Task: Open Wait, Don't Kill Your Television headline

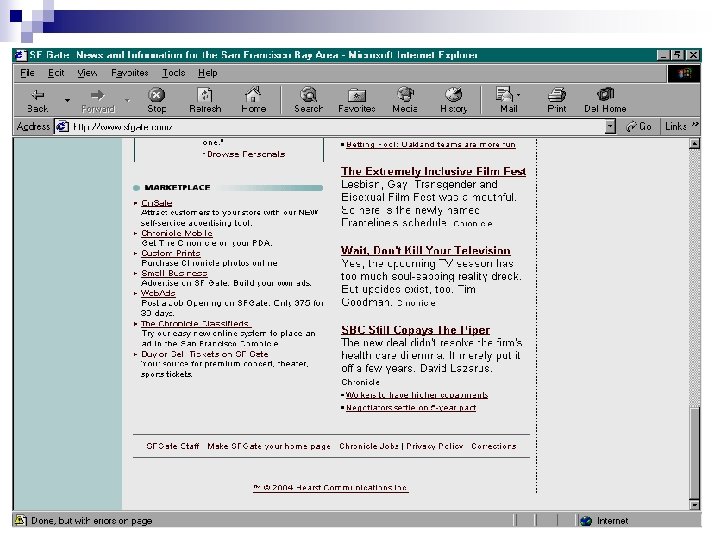Action: pos(426,251)
